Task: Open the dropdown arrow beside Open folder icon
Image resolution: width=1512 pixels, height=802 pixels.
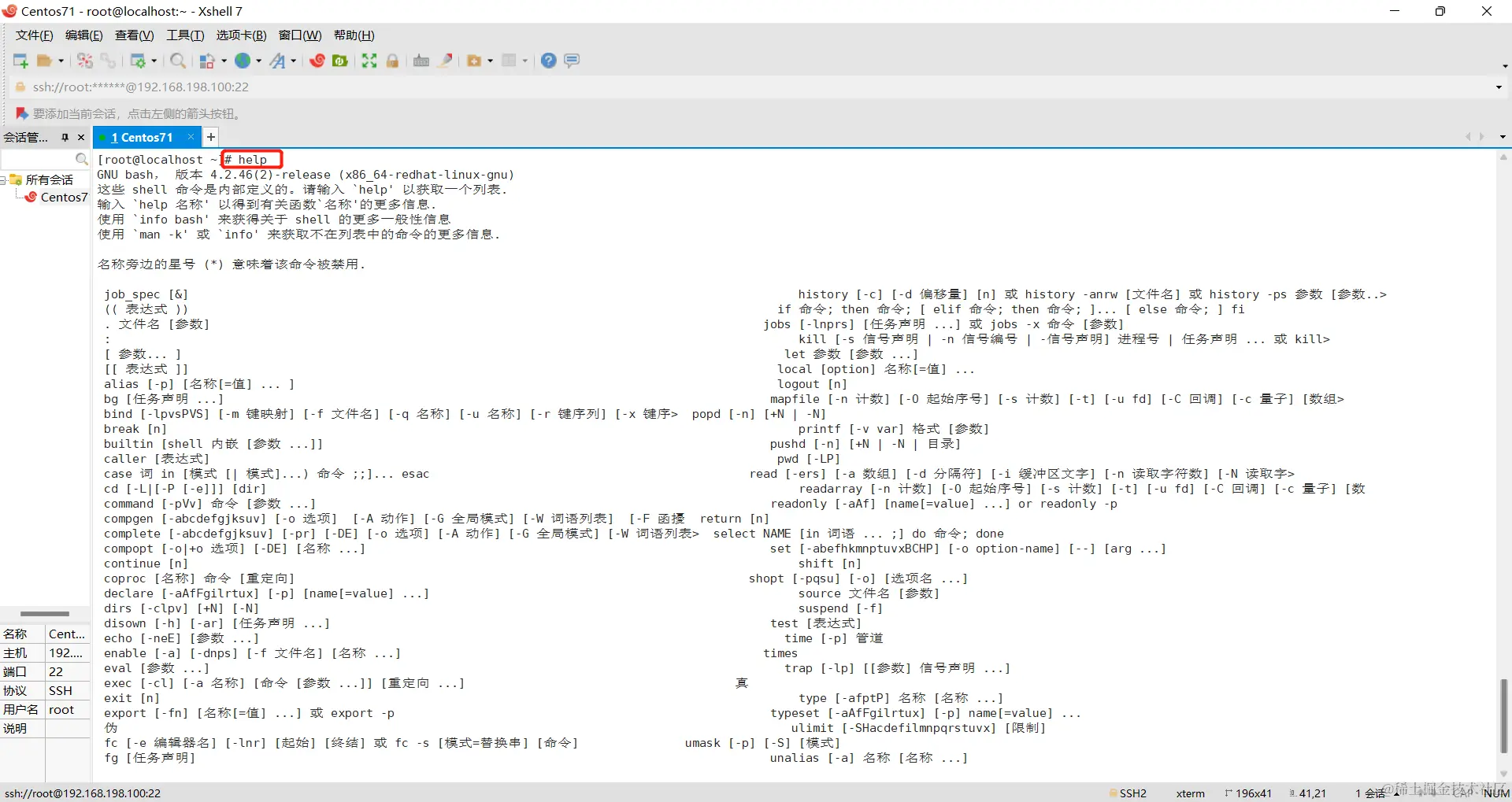Action: point(61,61)
